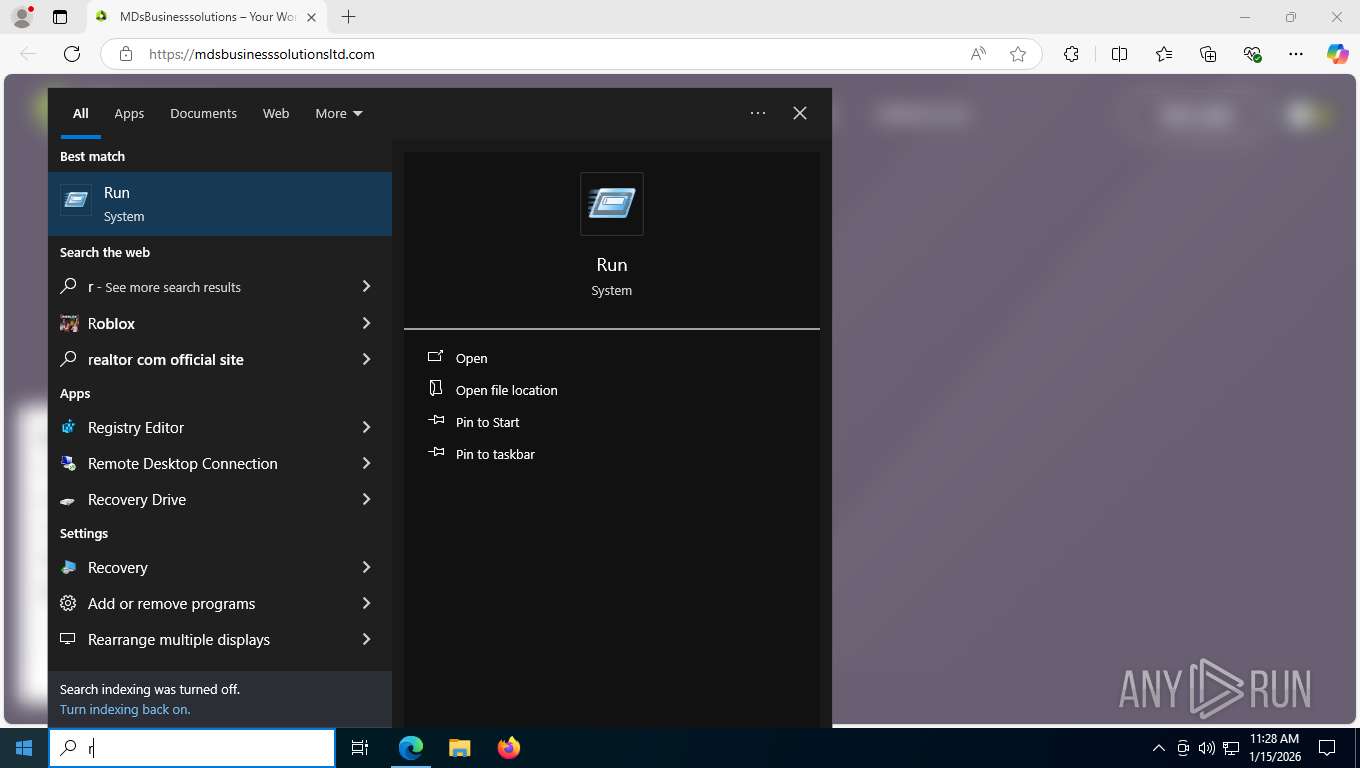Expand Recovery Drive result arrow
Image resolution: width=1360 pixels, height=768 pixels.
click(x=366, y=499)
